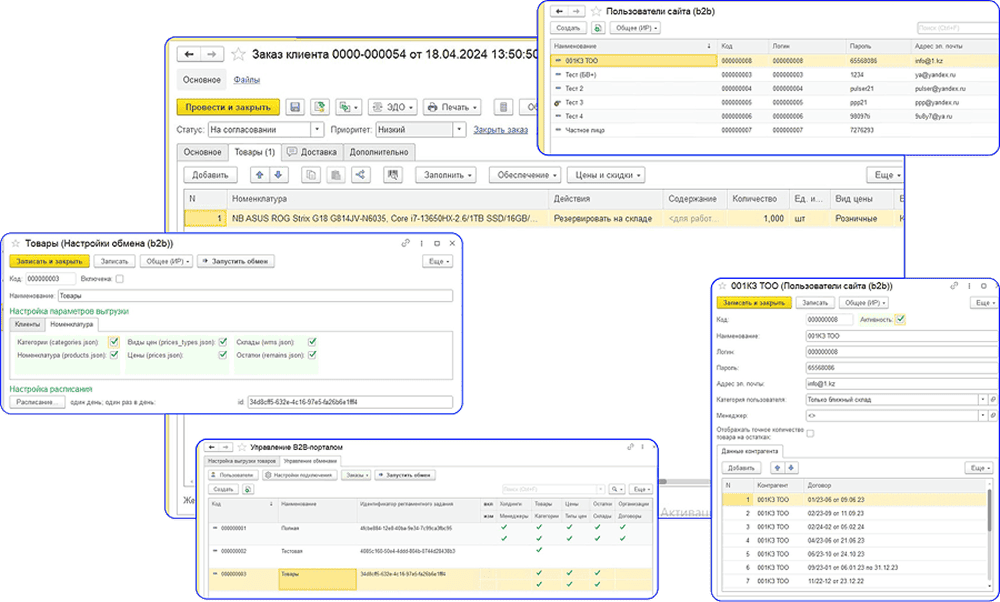Copy the link to the Товары exchange settings window
1000x602 pixels.
[406, 243]
